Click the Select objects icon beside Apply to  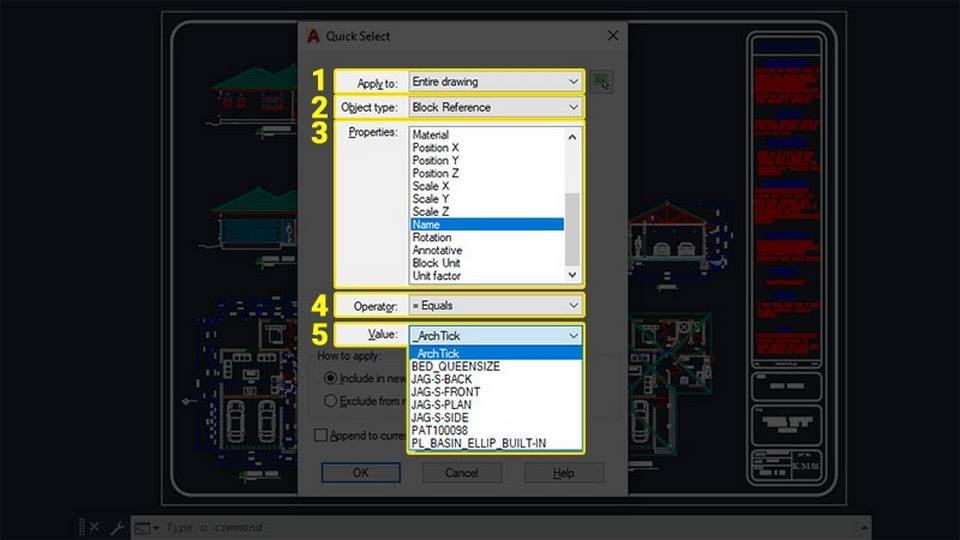pyautogui.click(x=602, y=81)
